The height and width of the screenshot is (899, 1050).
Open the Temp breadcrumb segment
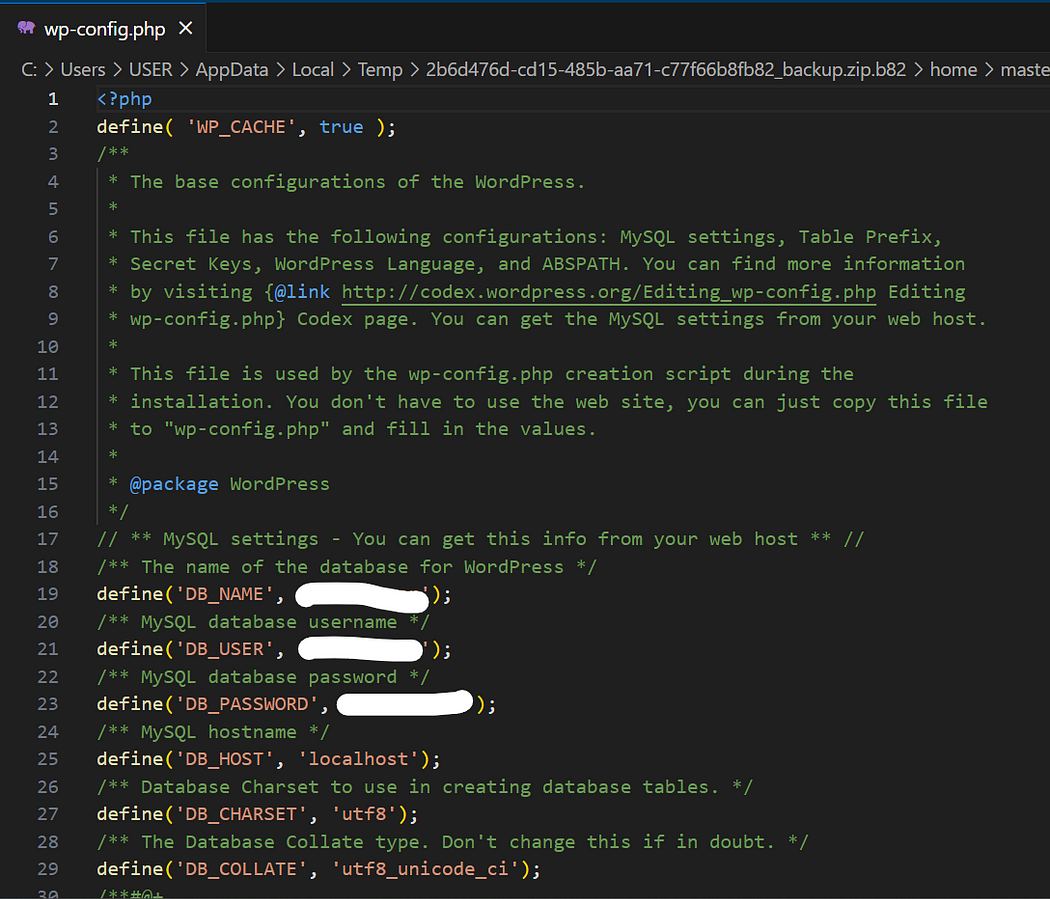(x=380, y=70)
